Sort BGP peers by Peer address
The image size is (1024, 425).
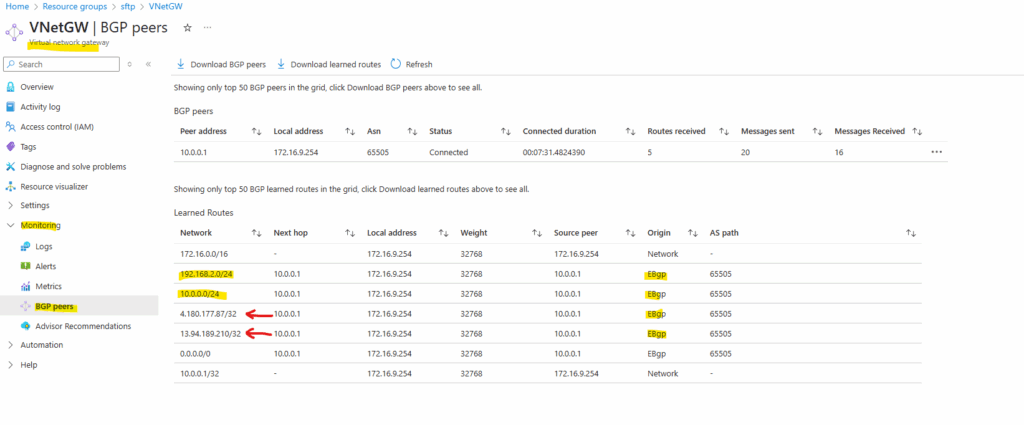pos(256,131)
